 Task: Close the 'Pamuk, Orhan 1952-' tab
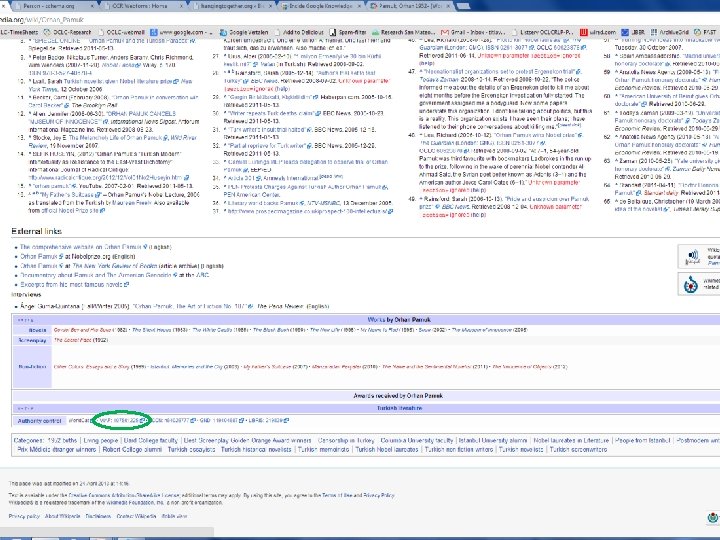pos(448,6)
